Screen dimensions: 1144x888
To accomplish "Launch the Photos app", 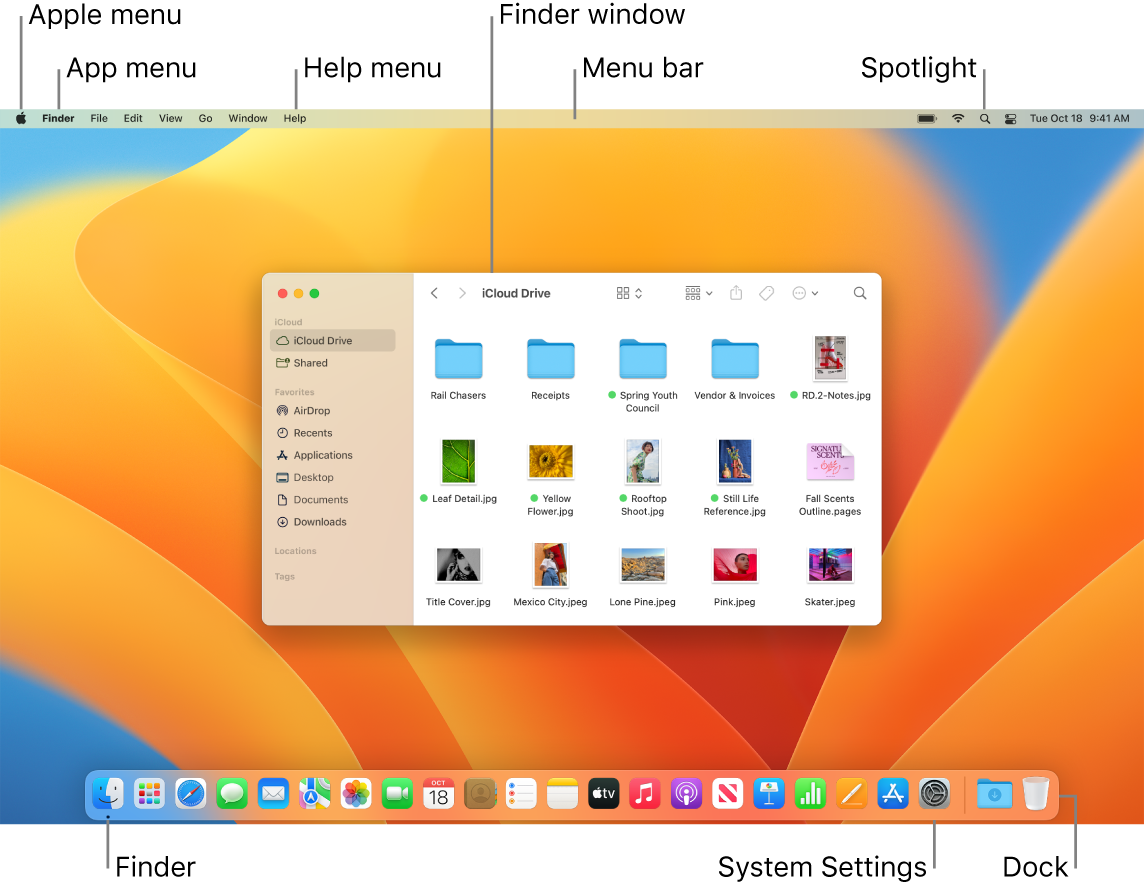I will click(x=355, y=793).
